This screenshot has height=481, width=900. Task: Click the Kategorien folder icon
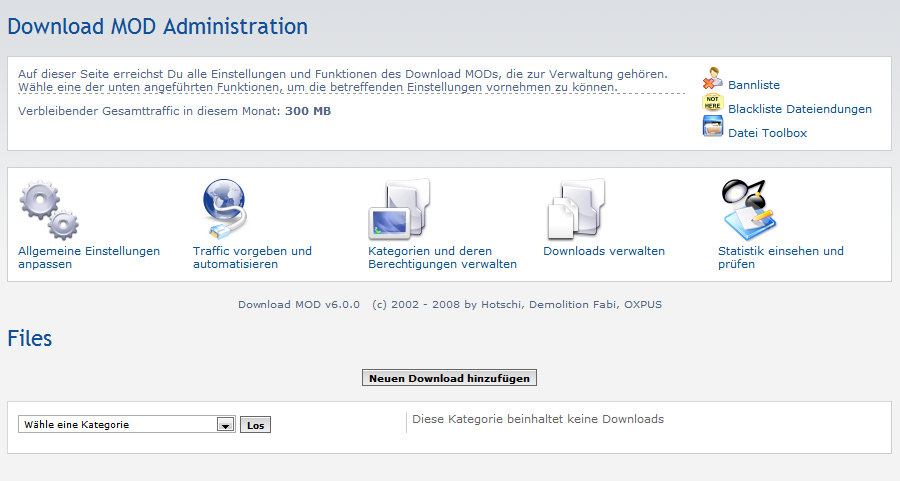[398, 209]
